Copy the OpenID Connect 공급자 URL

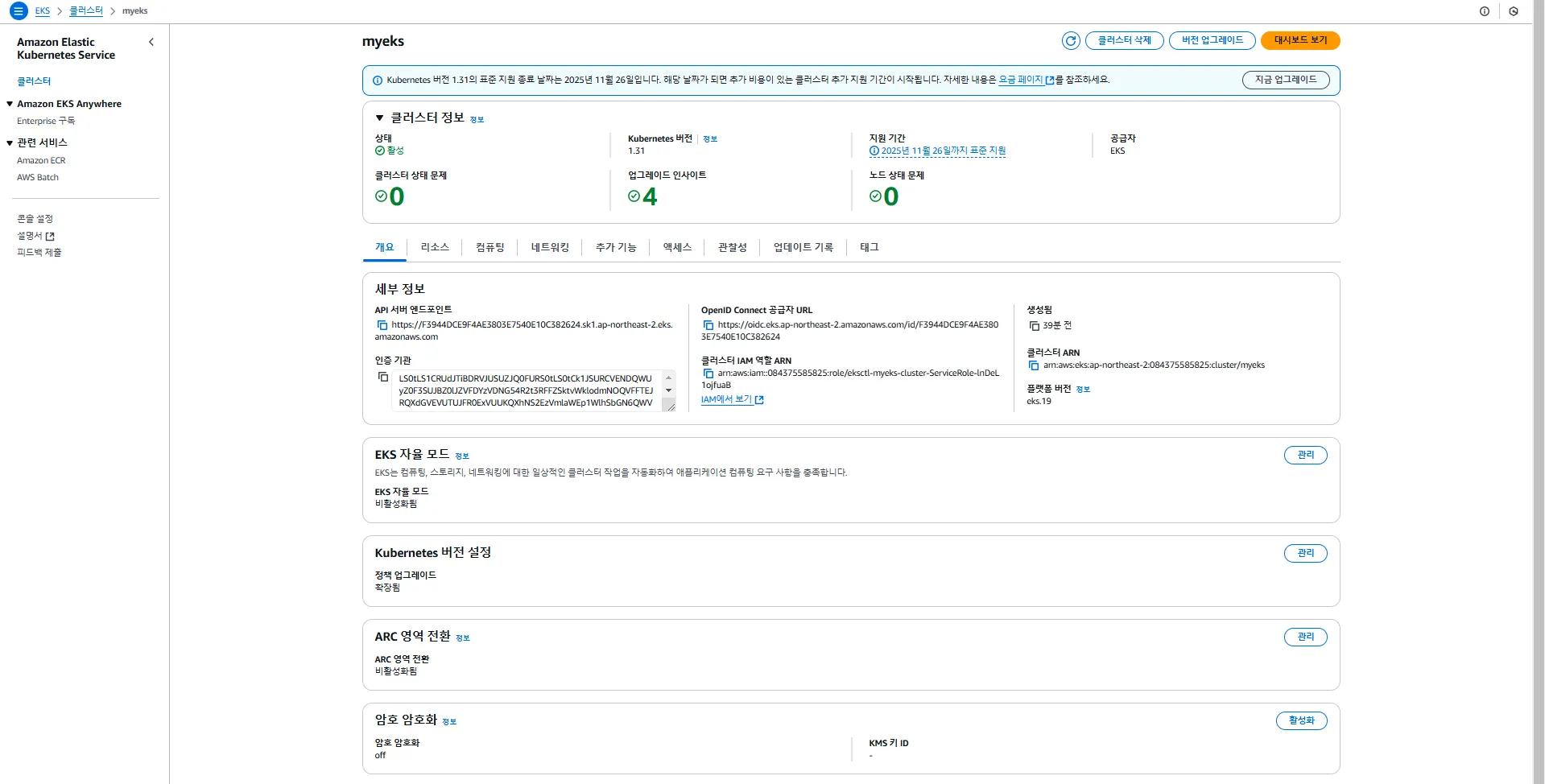(708, 325)
